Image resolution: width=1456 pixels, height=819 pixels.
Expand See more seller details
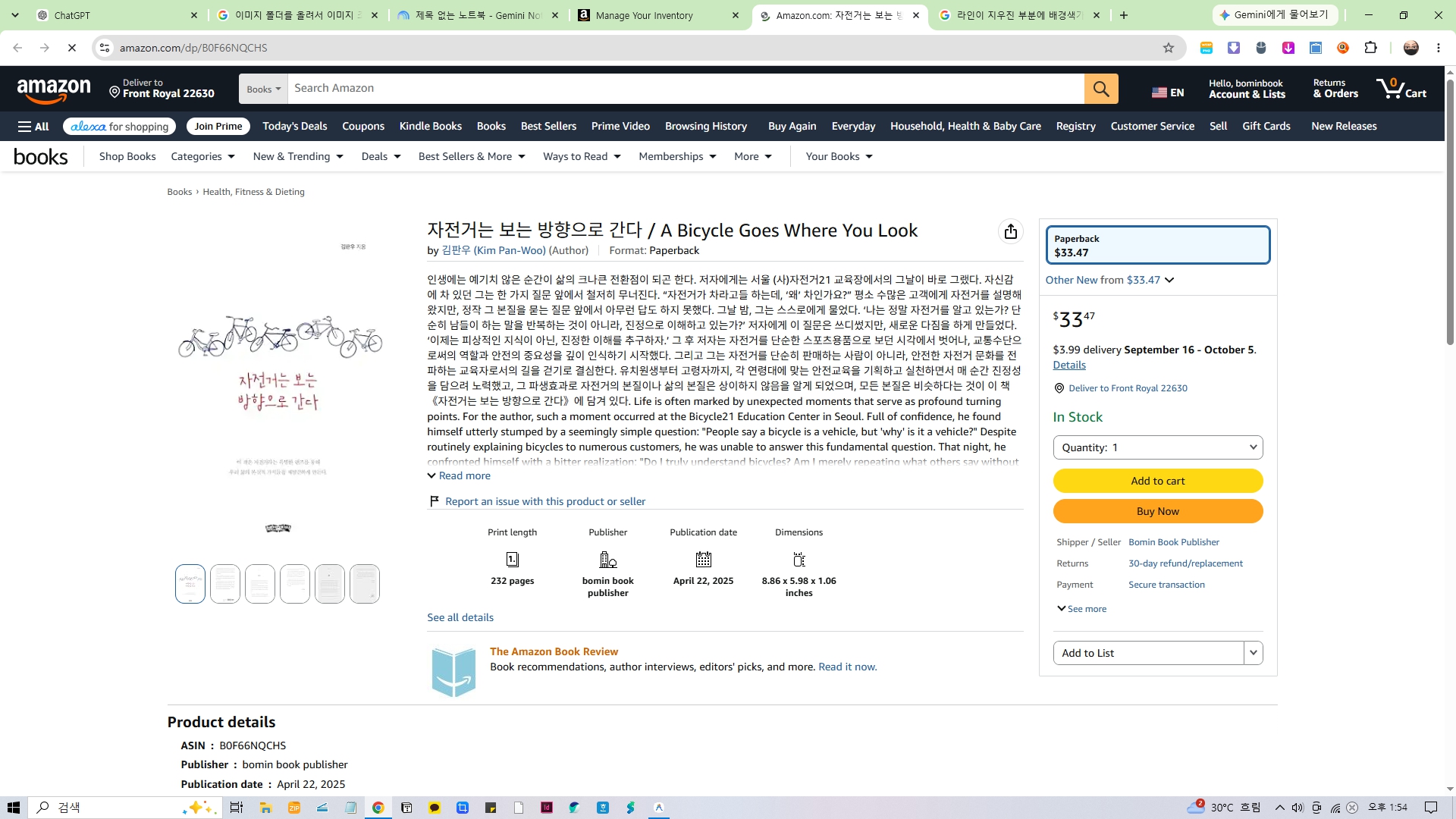1081,609
